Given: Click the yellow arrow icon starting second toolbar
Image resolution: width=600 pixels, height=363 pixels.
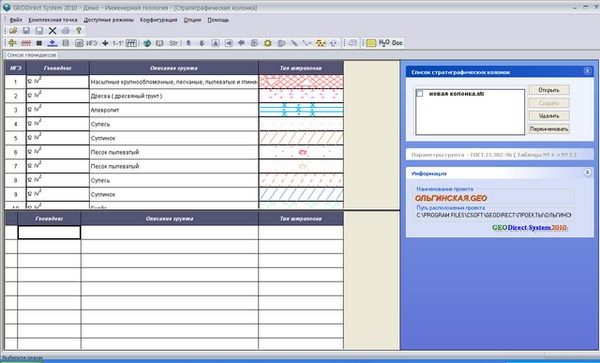Looking at the screenshot, I should [13, 43].
